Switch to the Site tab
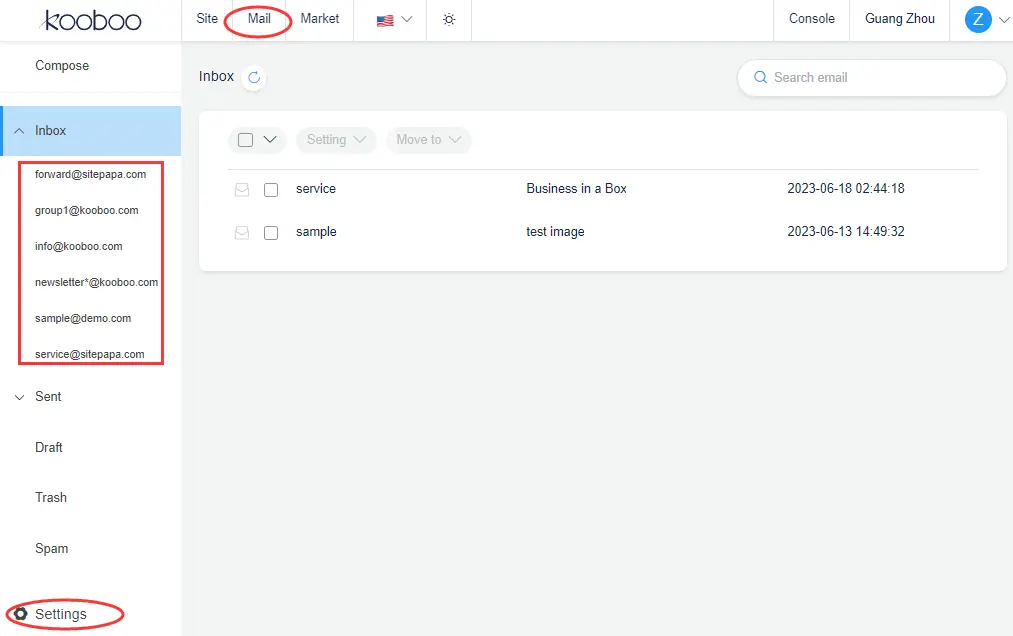The width and height of the screenshot is (1013, 636). [x=207, y=19]
